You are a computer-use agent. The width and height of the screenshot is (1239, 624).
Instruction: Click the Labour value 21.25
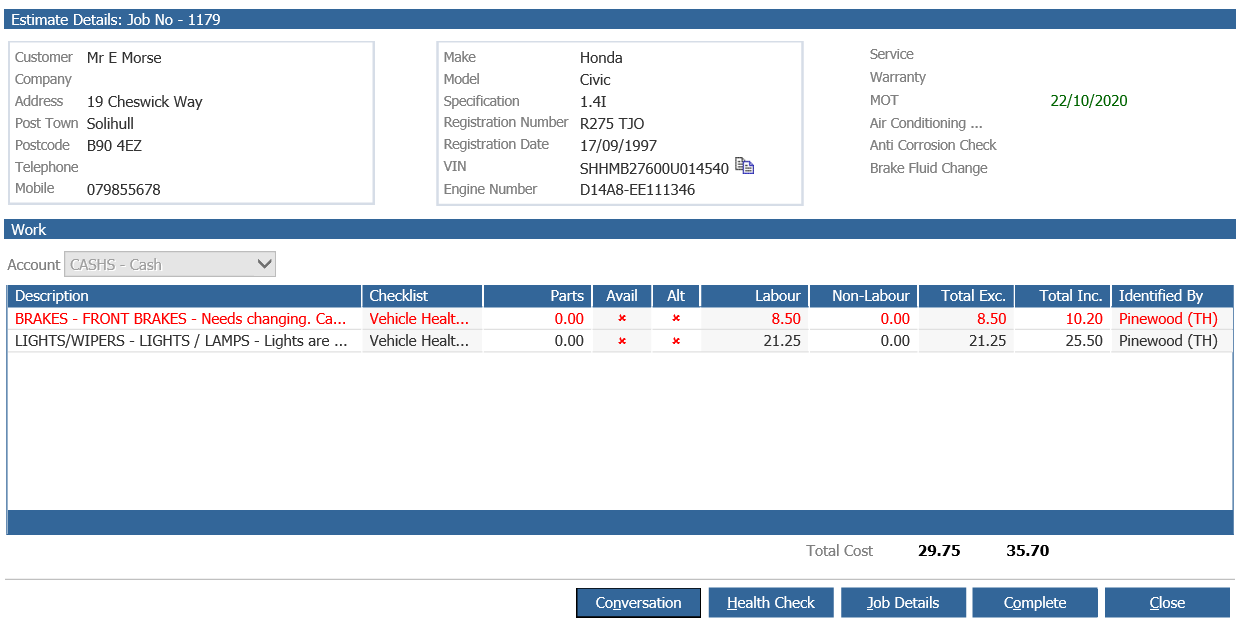click(782, 341)
